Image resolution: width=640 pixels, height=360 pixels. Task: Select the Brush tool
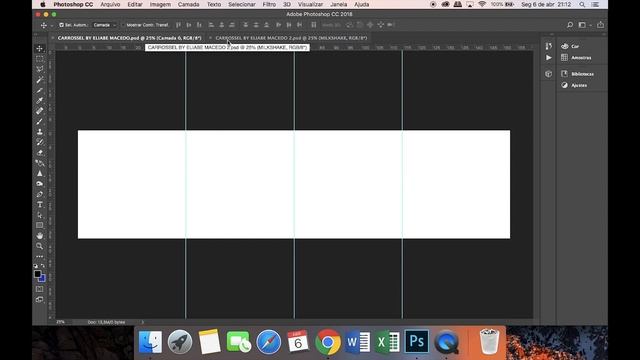(x=40, y=121)
